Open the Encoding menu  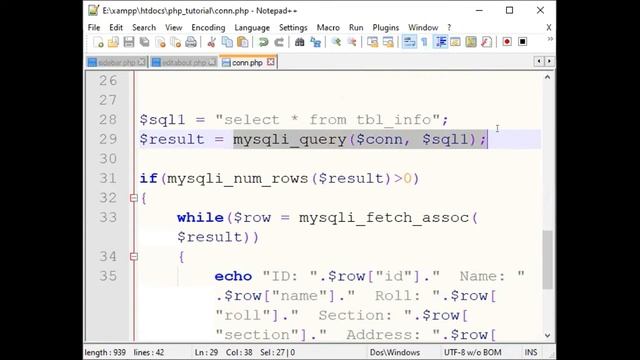pyautogui.click(x=208, y=27)
